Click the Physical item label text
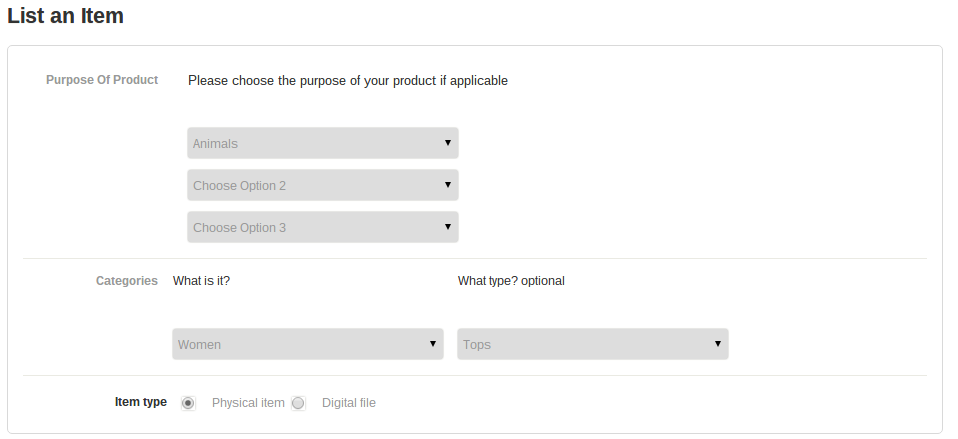This screenshot has width=958, height=439. (248, 403)
